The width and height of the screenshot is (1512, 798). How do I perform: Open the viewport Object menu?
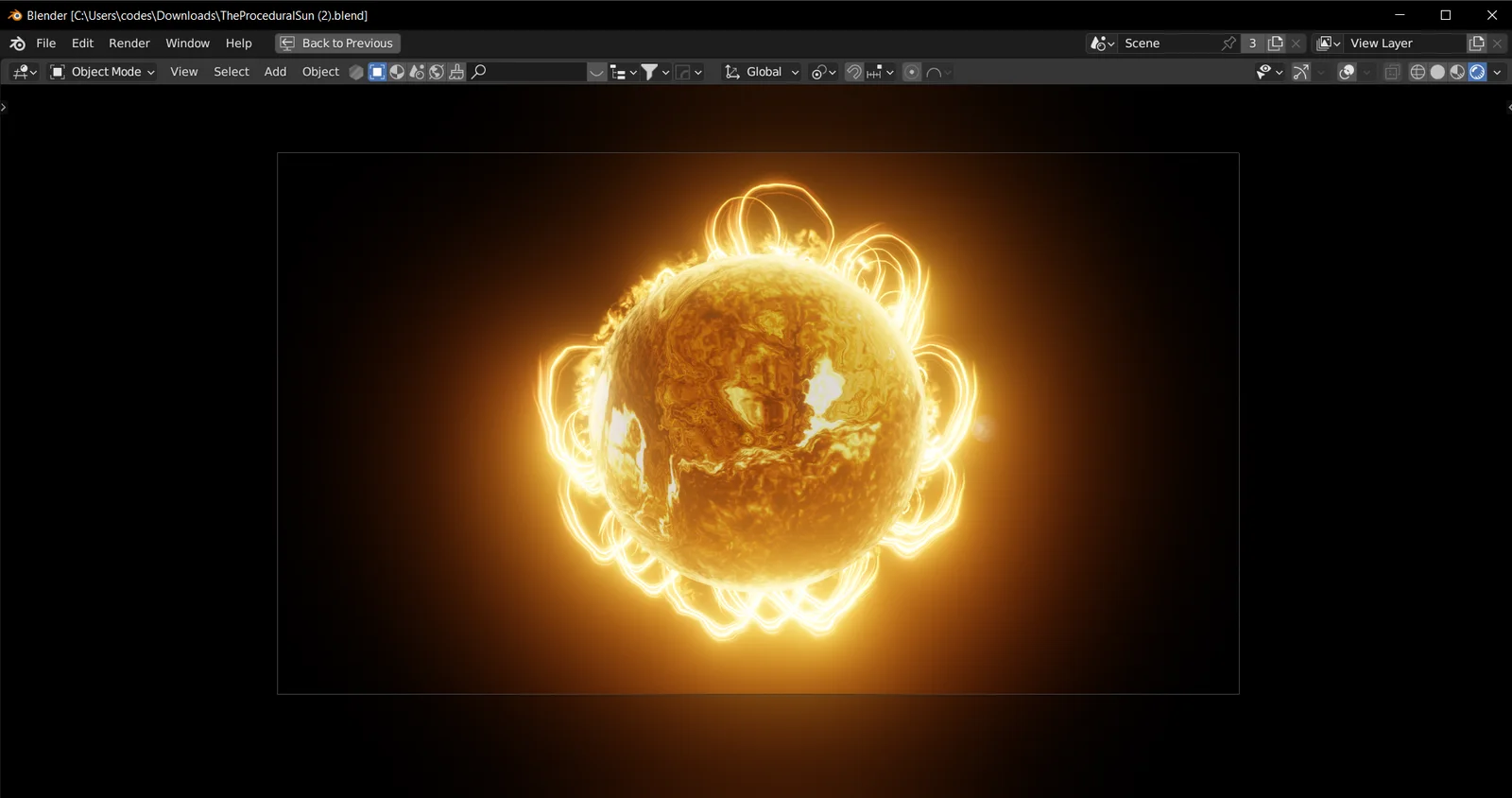coord(320,72)
